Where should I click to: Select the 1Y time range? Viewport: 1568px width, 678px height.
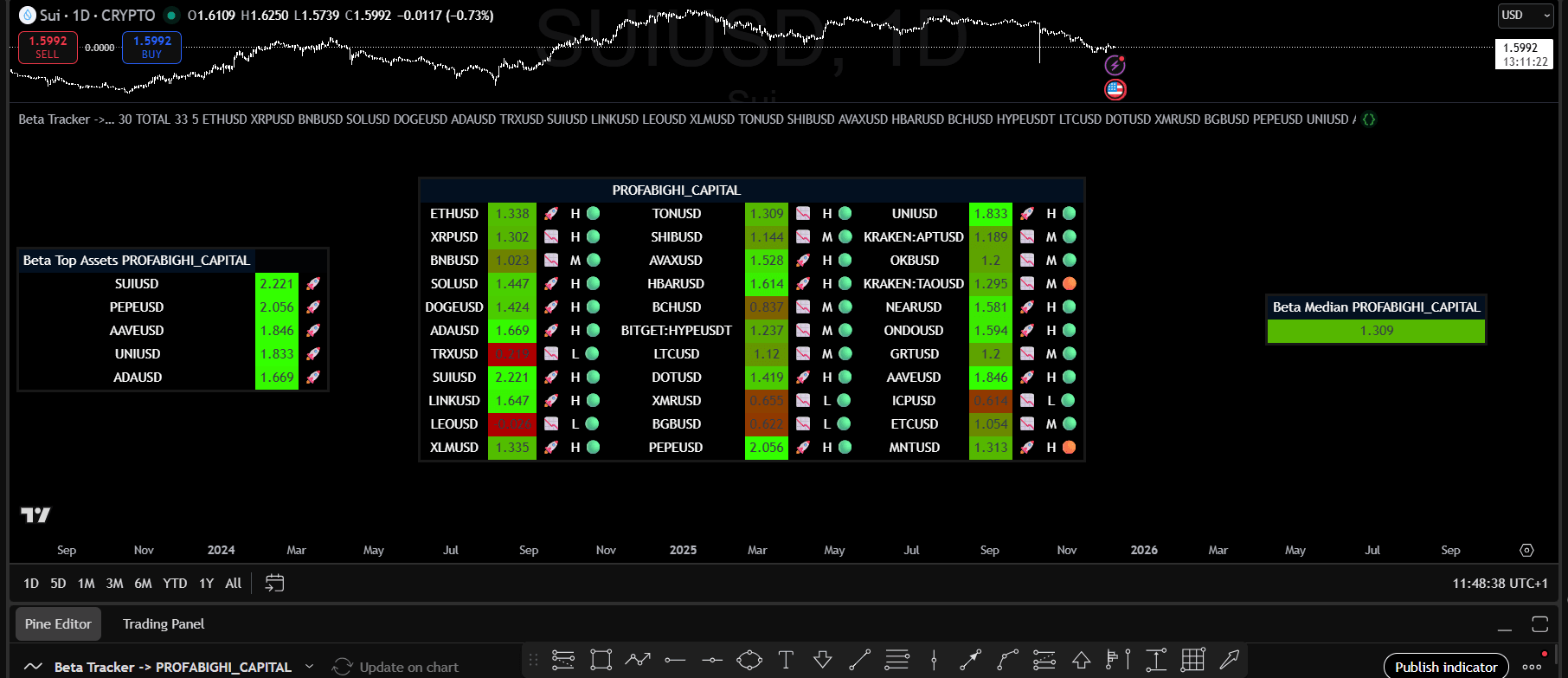206,584
